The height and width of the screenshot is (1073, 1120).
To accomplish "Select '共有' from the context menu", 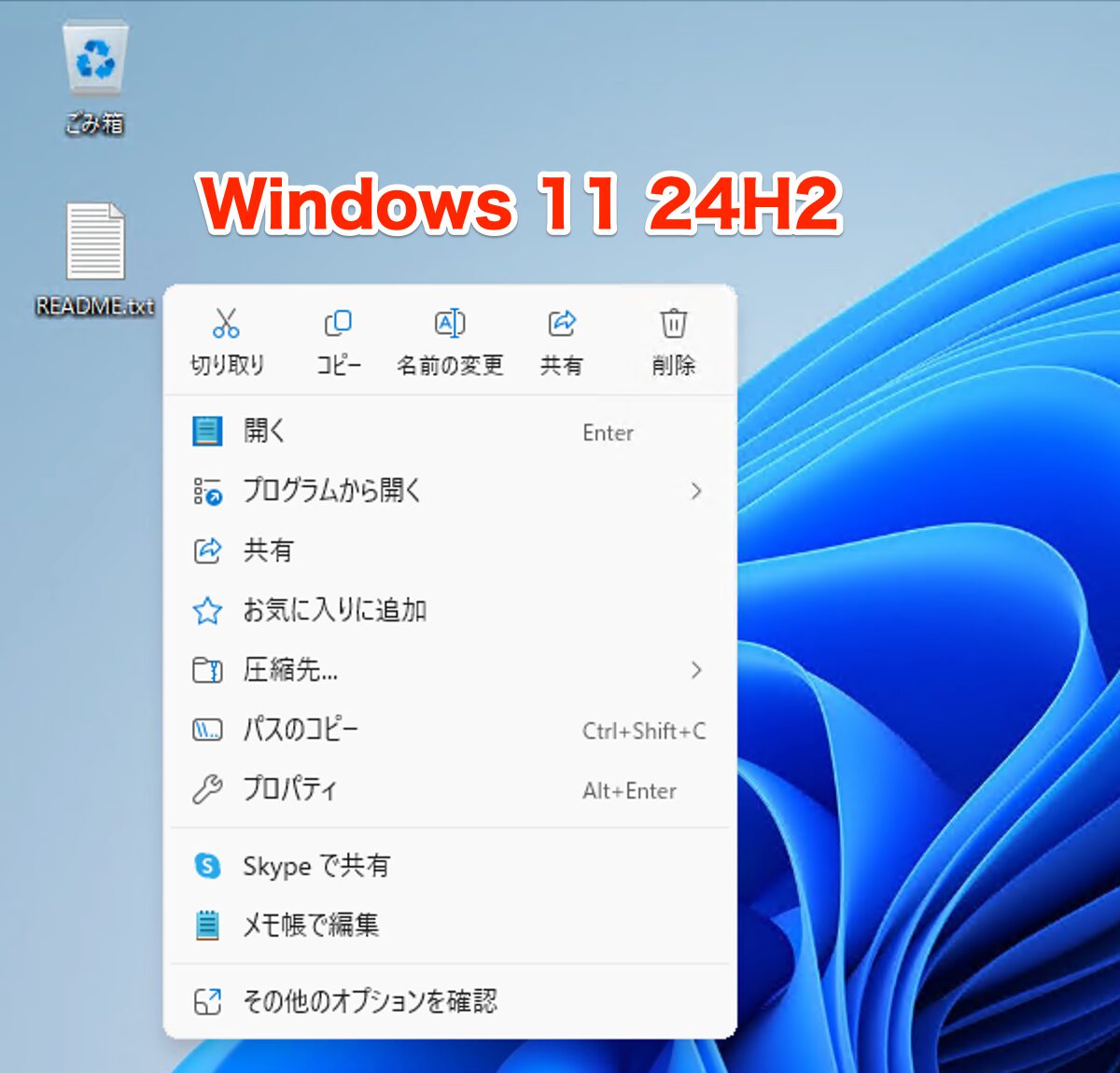I will (x=268, y=550).
